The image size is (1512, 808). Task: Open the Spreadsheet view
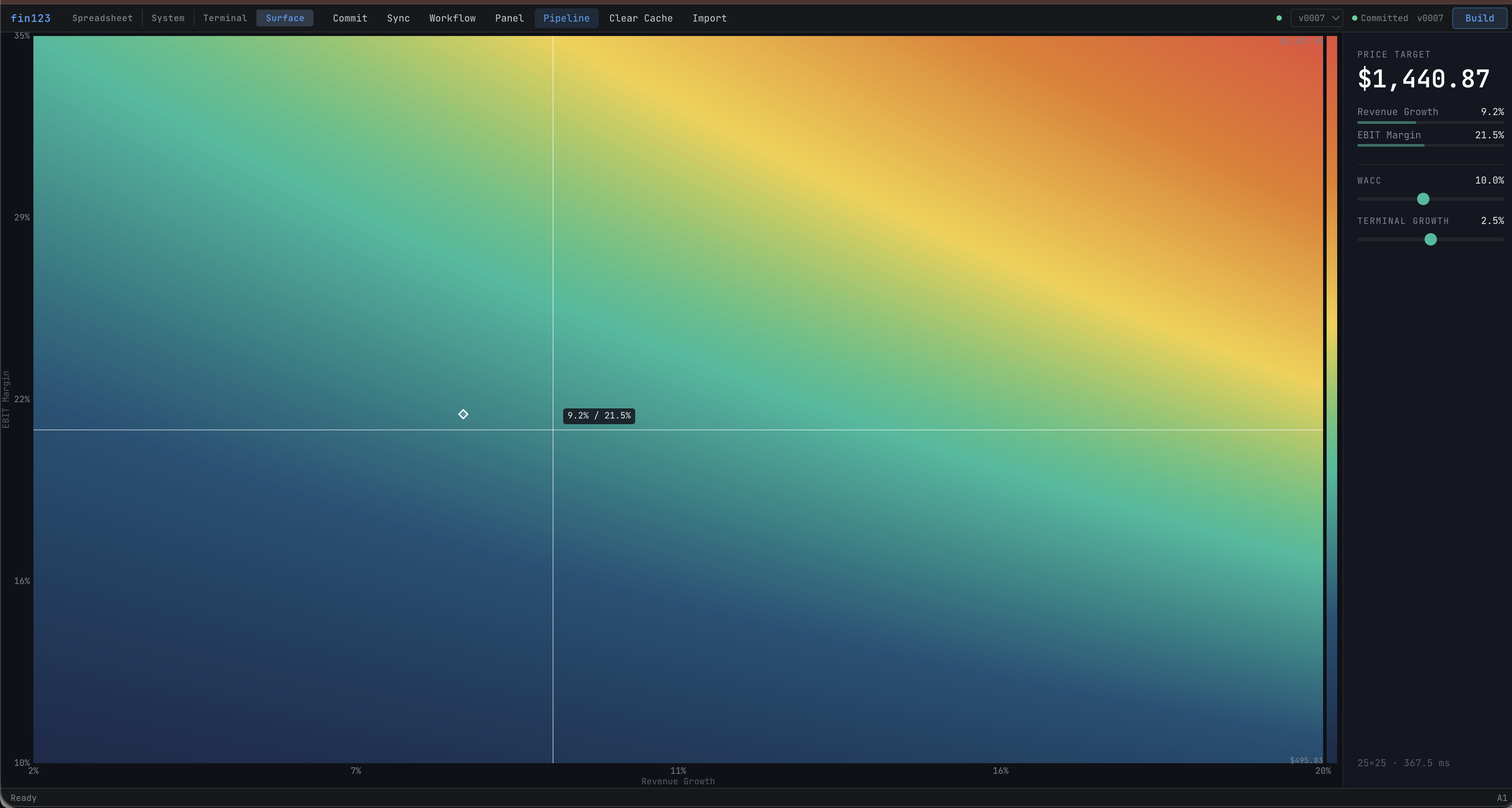pos(102,18)
